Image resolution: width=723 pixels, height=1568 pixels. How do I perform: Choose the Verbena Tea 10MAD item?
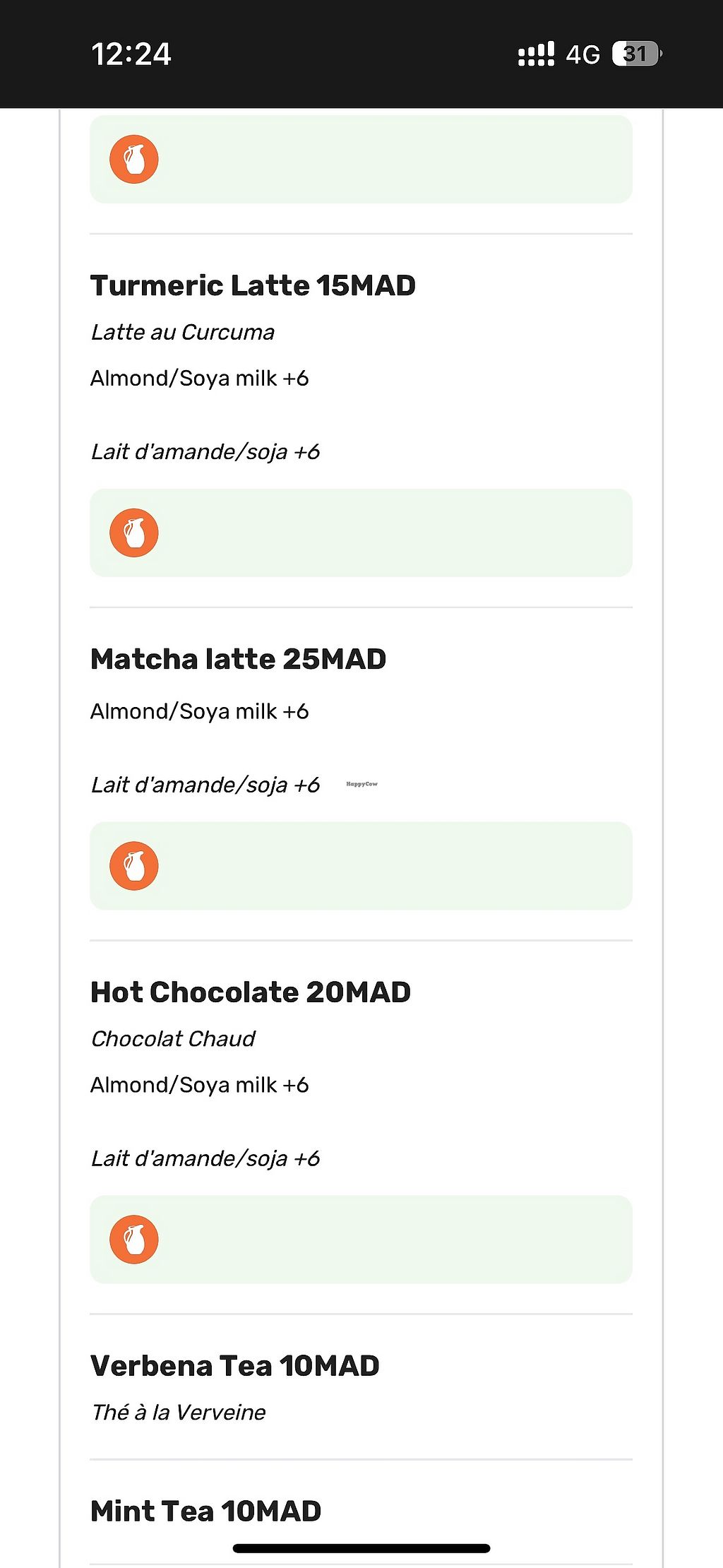pyautogui.click(x=234, y=1366)
